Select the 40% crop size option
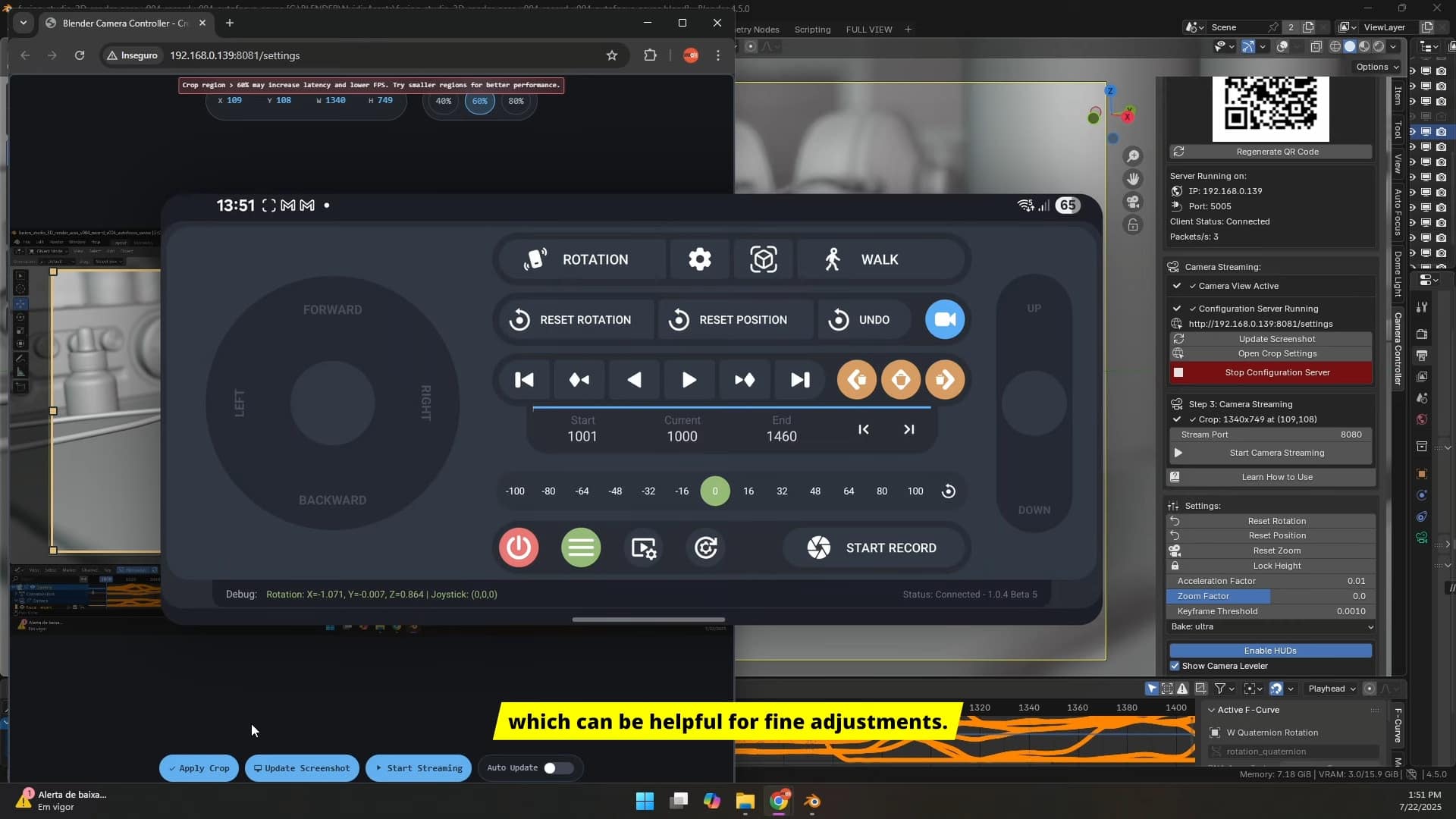Screen dimensions: 1456x819 tap(444, 101)
